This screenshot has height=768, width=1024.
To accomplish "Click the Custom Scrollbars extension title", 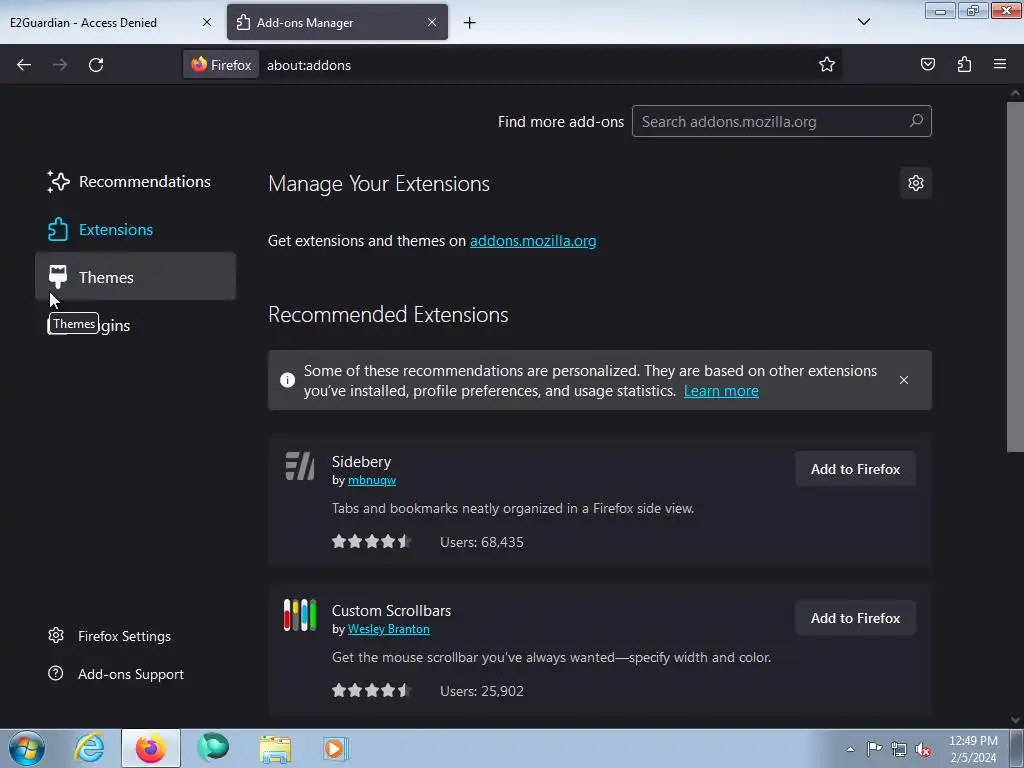I will (x=391, y=611).
